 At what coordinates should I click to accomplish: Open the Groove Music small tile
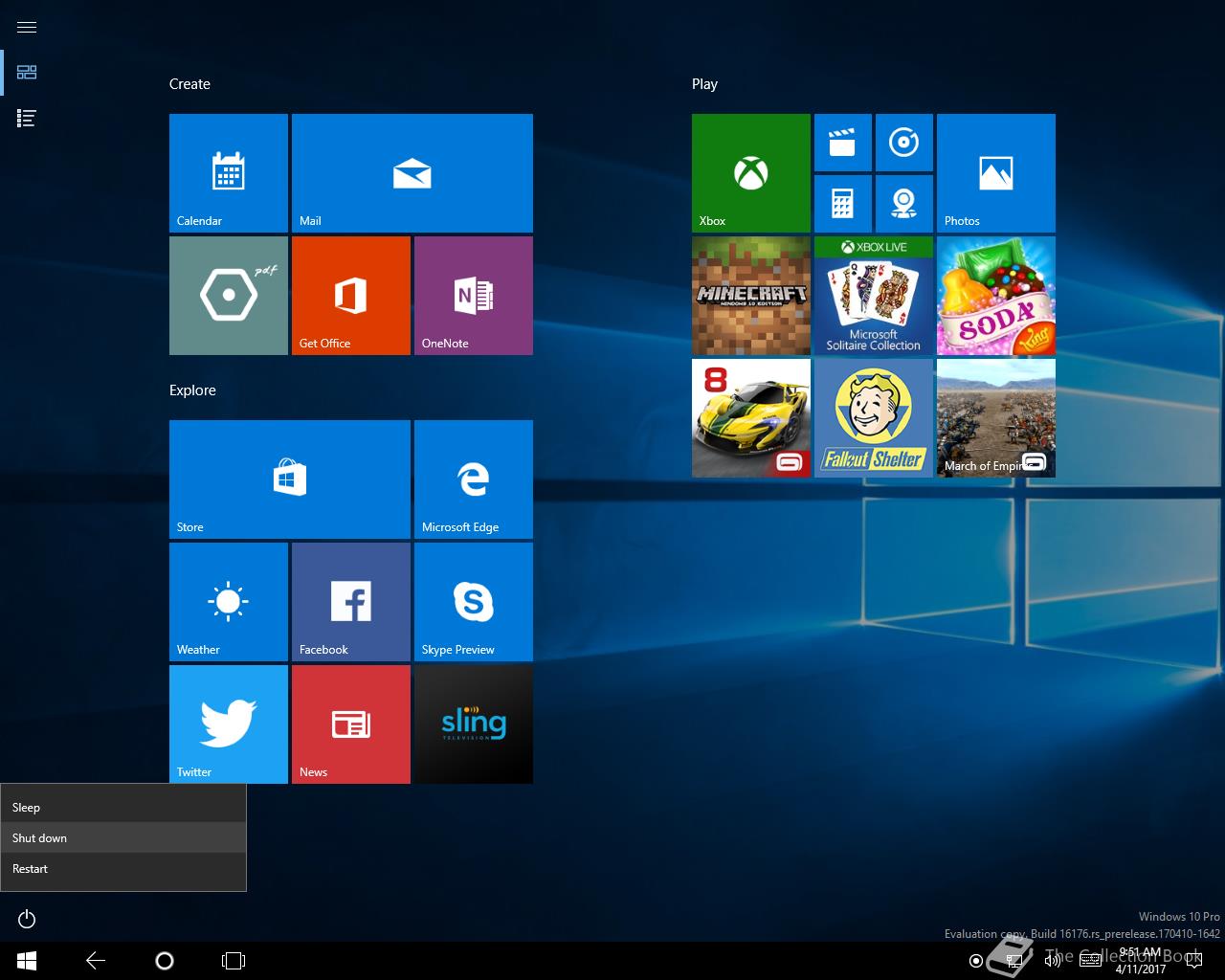coord(904,143)
